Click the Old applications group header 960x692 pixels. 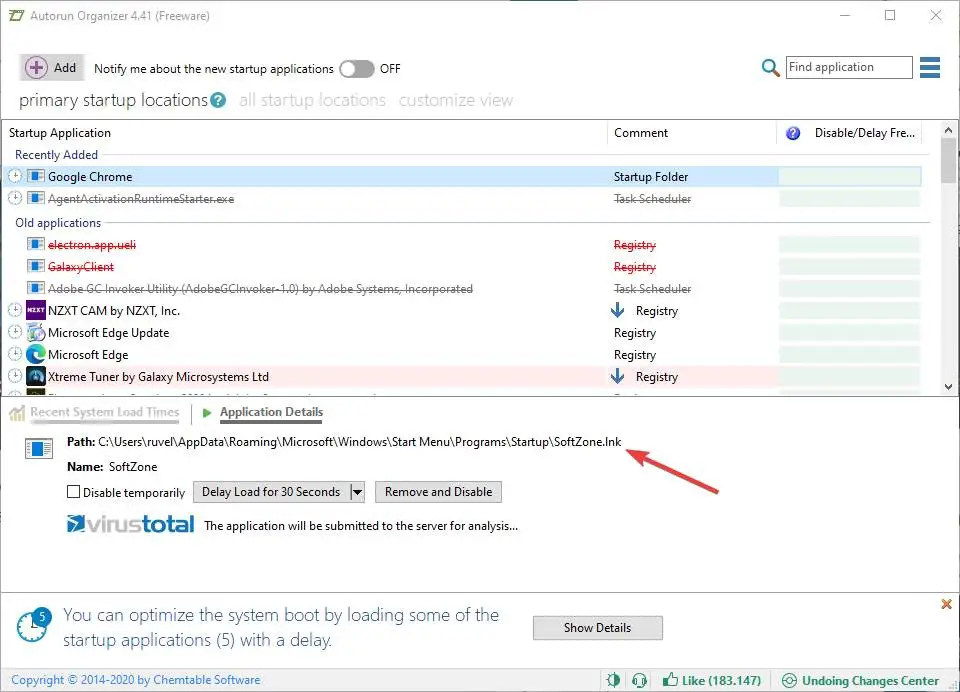tap(58, 223)
